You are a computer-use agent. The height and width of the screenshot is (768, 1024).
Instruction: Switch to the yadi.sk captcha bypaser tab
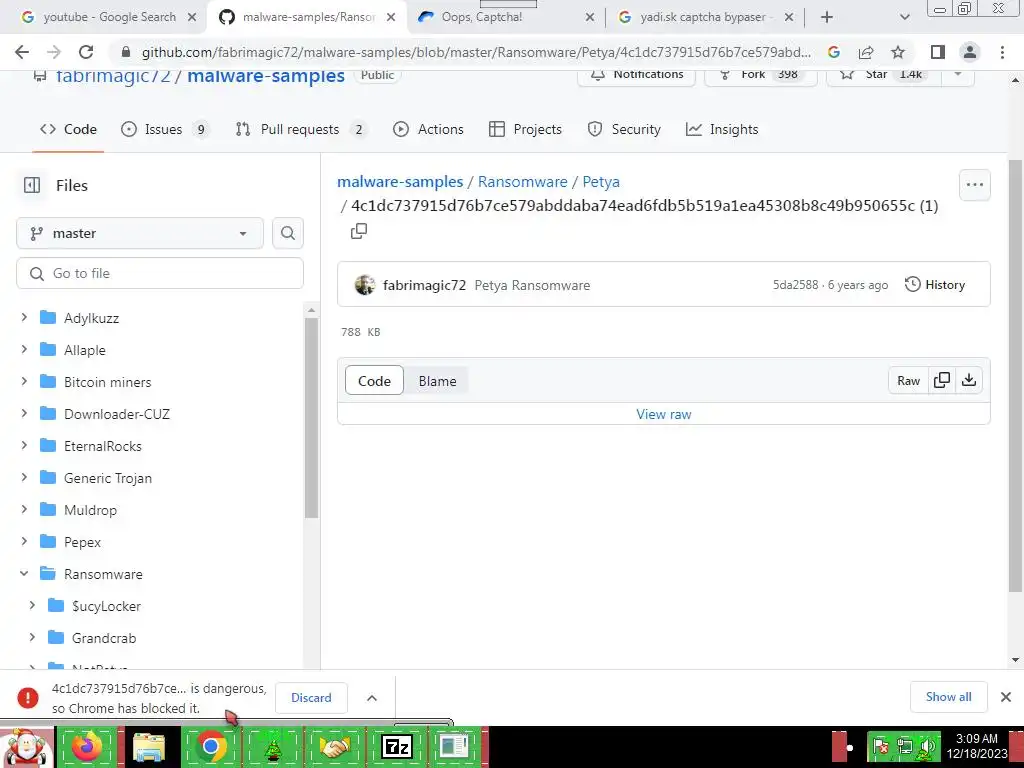point(703,17)
